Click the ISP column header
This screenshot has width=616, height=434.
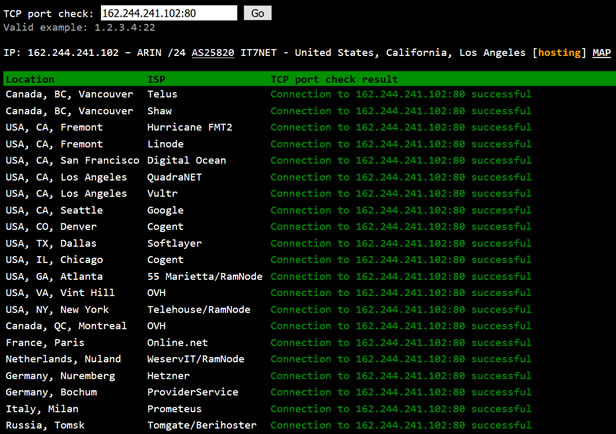[156, 79]
